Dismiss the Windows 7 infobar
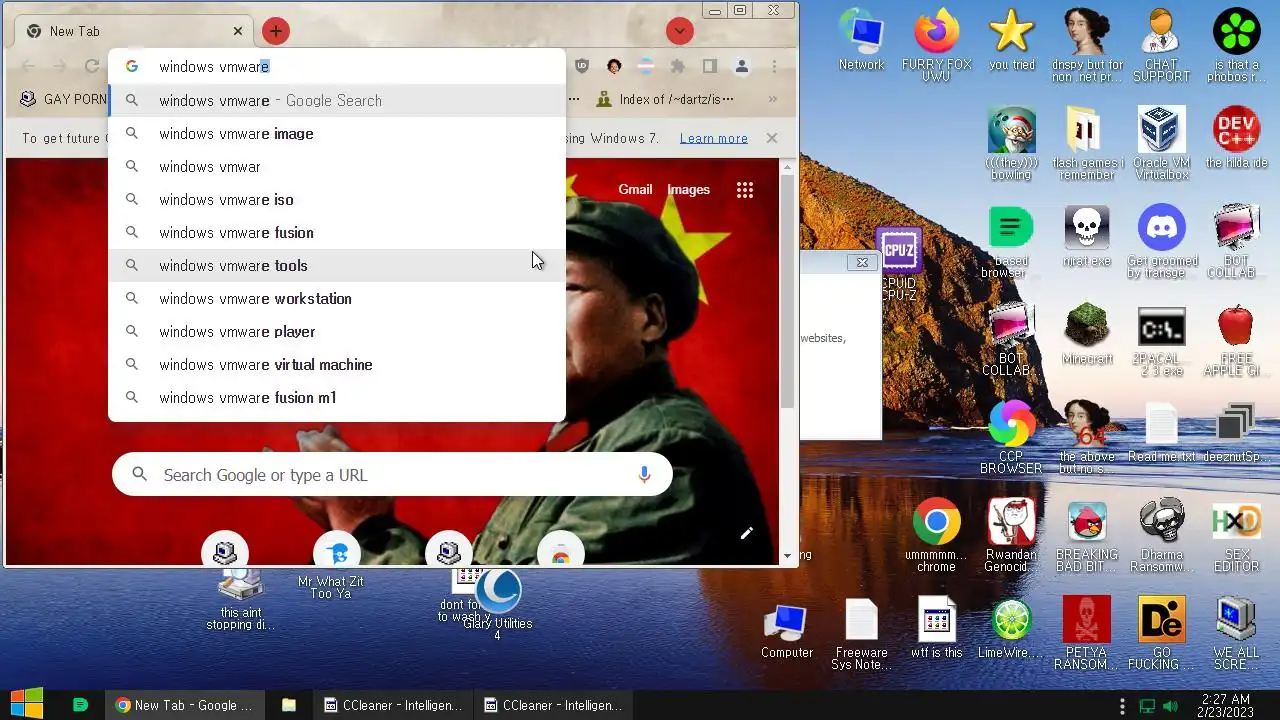1280x720 pixels. click(x=772, y=138)
